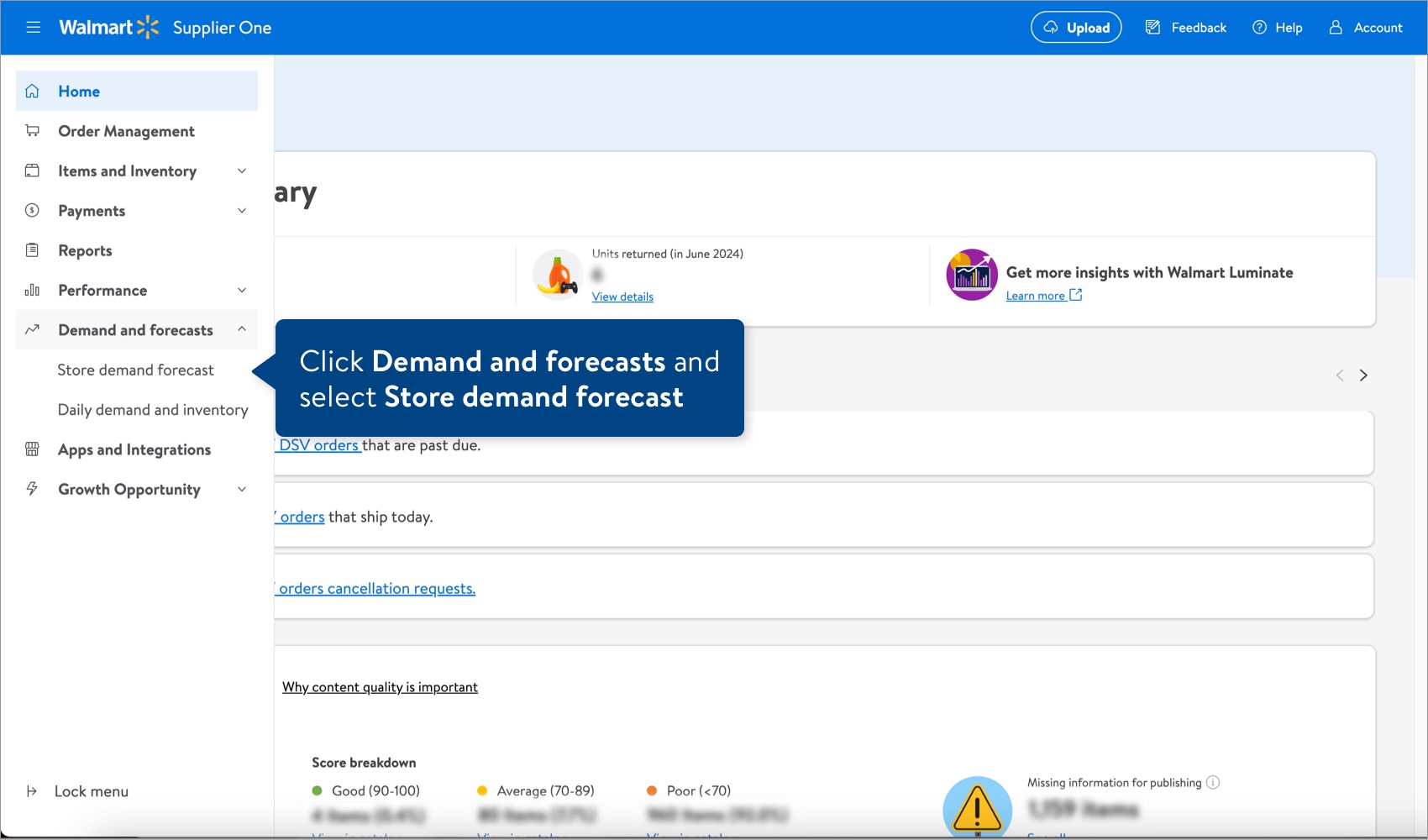The width and height of the screenshot is (1428, 840).
Task: Select Store demand forecast menu item
Action: (137, 370)
